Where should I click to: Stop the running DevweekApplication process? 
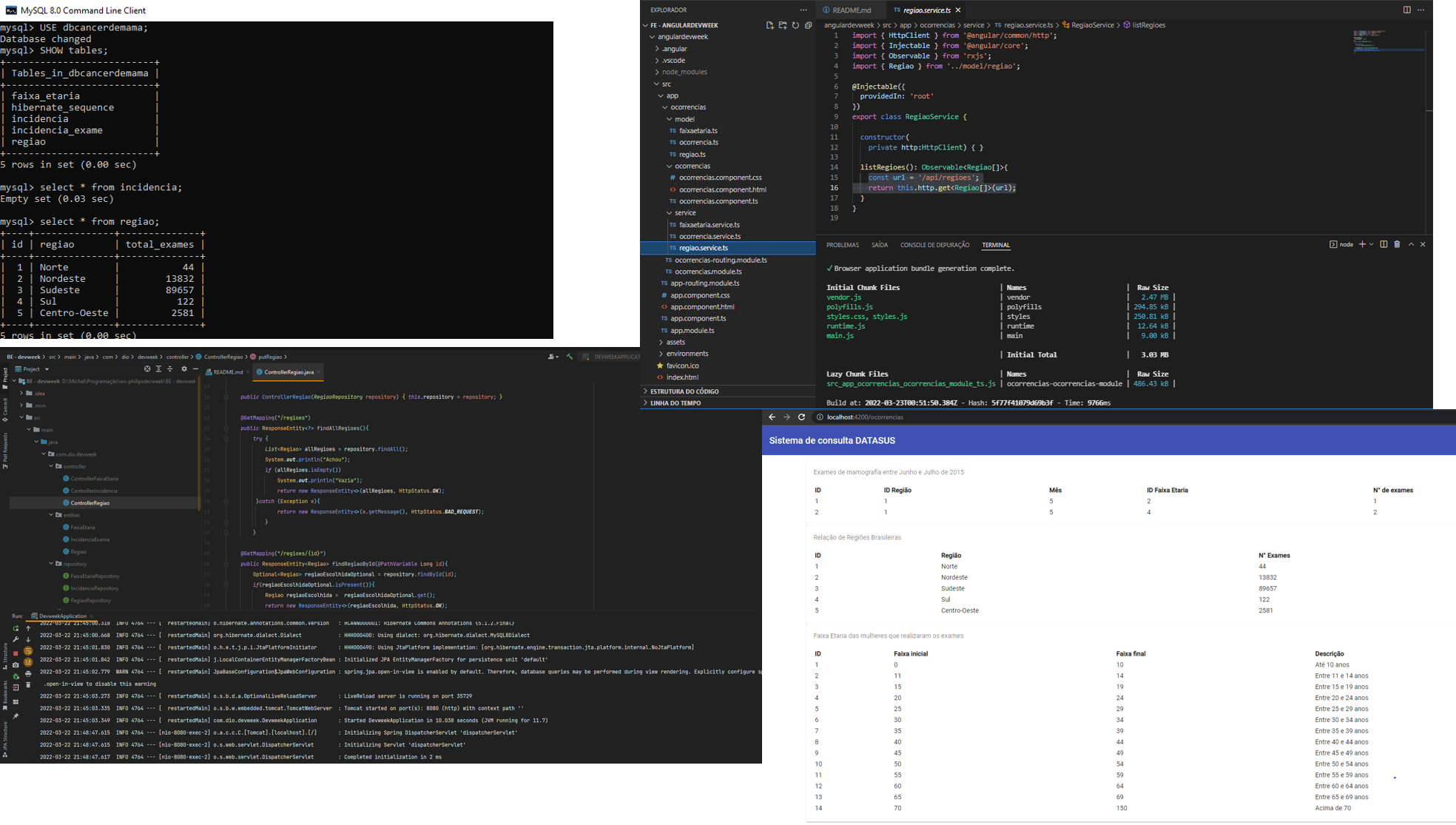tap(16, 653)
